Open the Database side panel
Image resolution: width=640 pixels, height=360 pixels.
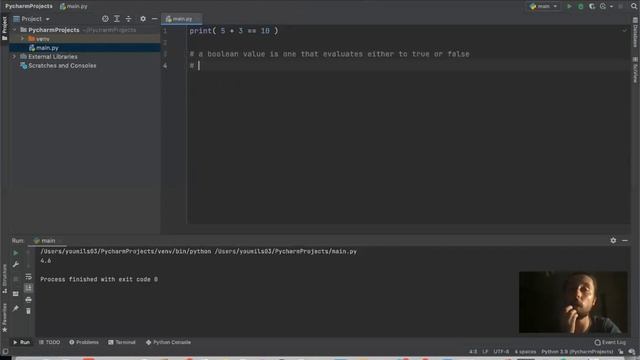(635, 32)
